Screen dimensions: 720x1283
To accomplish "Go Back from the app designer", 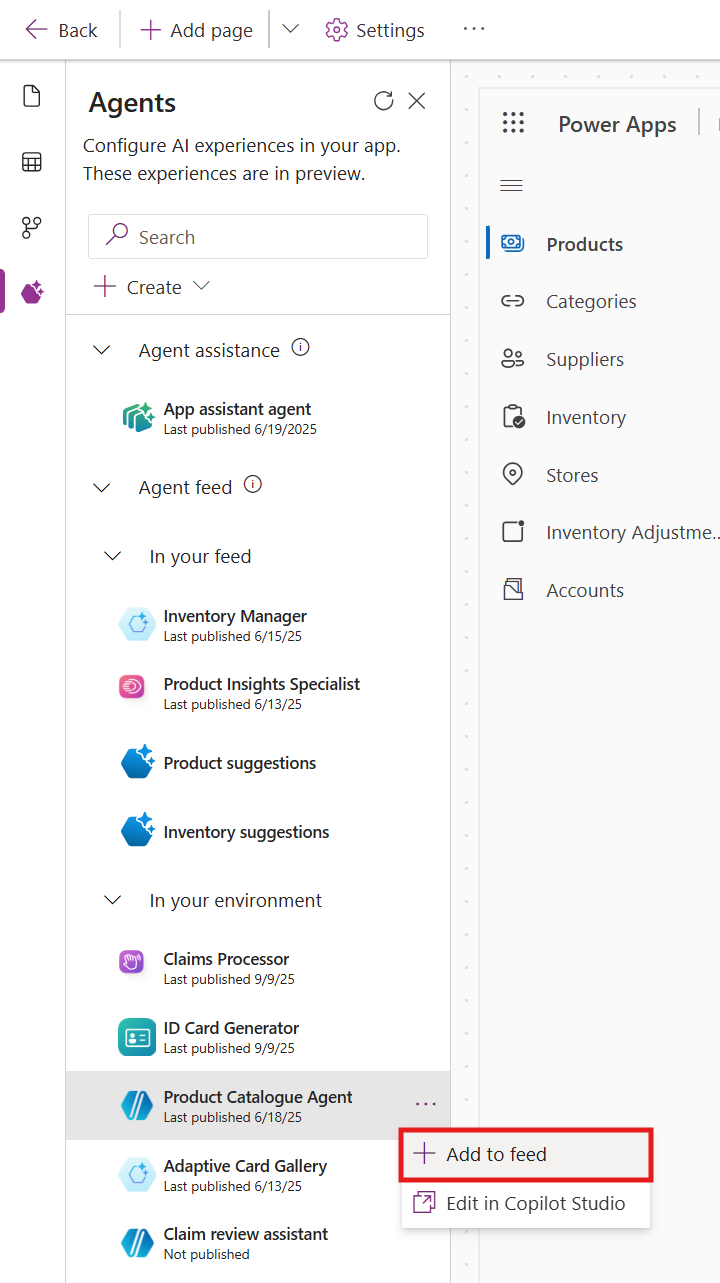I will click(x=61, y=30).
